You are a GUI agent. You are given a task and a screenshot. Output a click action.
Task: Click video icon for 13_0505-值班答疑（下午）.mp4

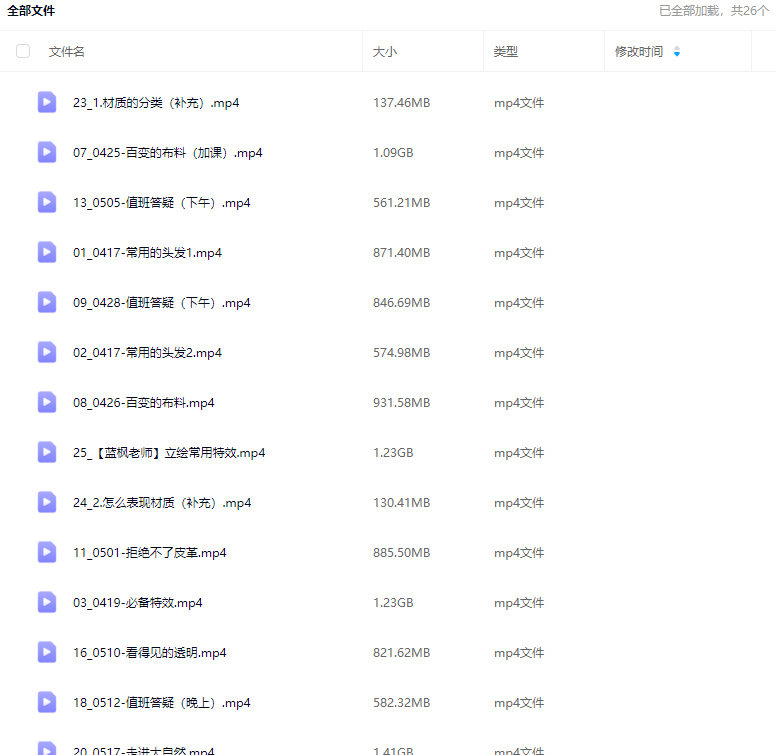[x=47, y=202]
